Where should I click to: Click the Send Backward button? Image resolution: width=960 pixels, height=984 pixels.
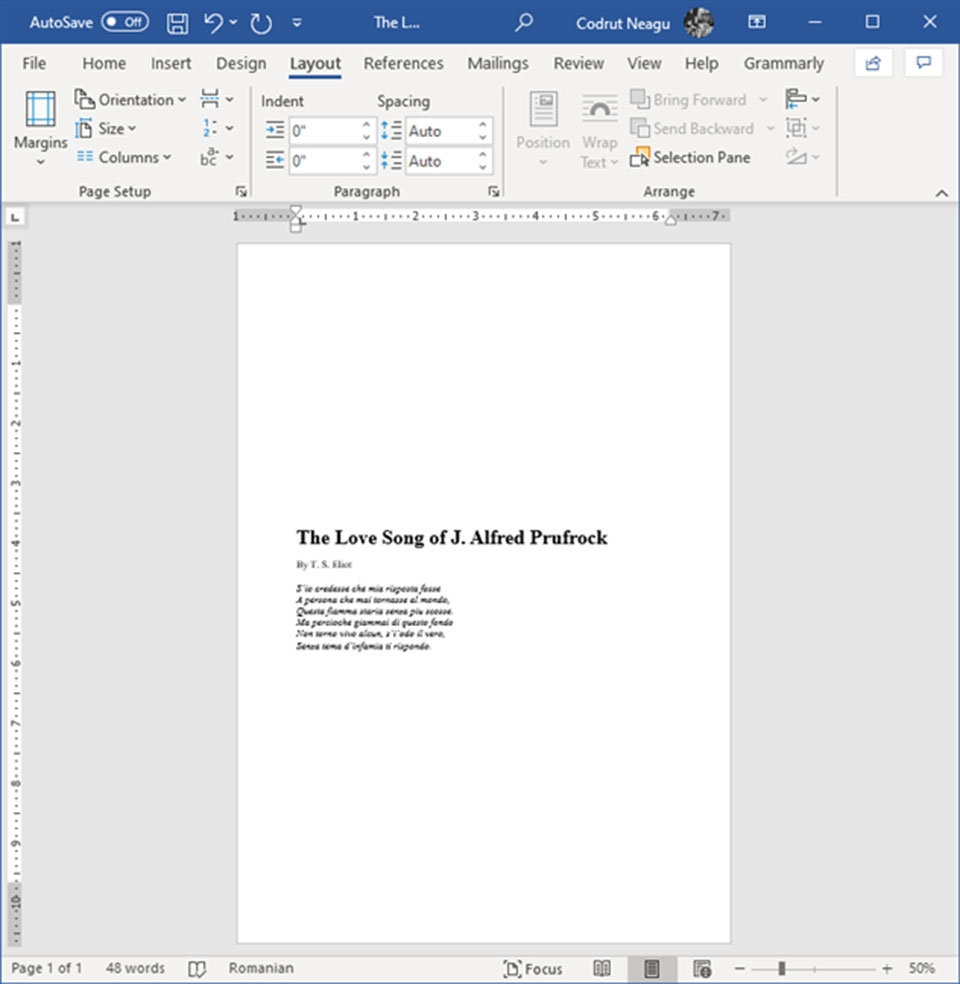pos(693,128)
